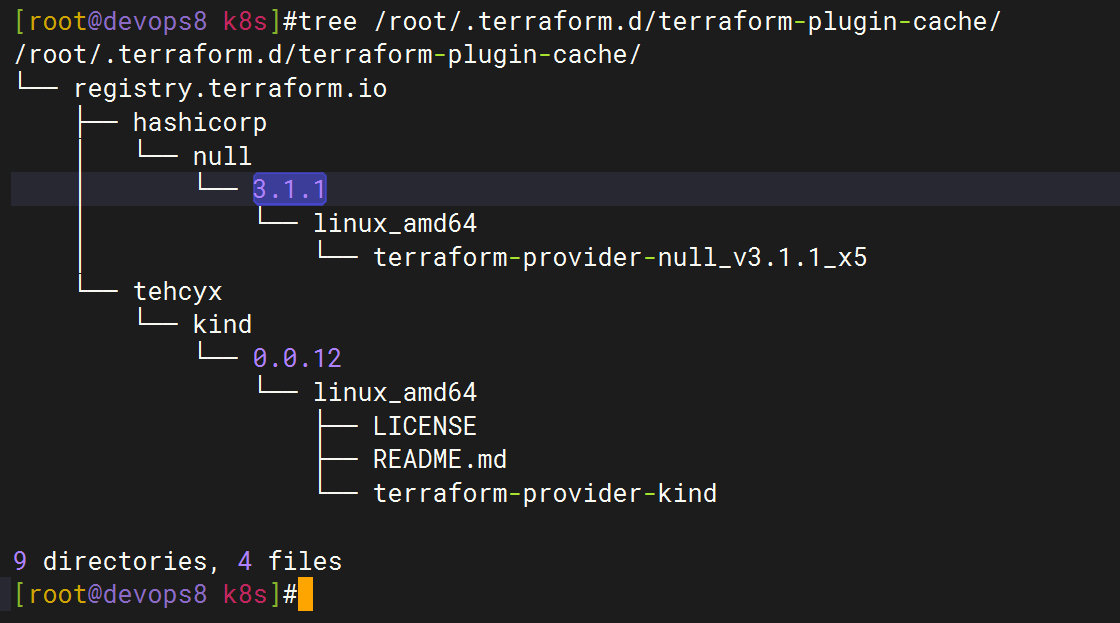Image resolution: width=1120 pixels, height=623 pixels.
Task: Select the /root/.terraform.d/terraform-plugin-cache/ output path line
Action: 328,55
